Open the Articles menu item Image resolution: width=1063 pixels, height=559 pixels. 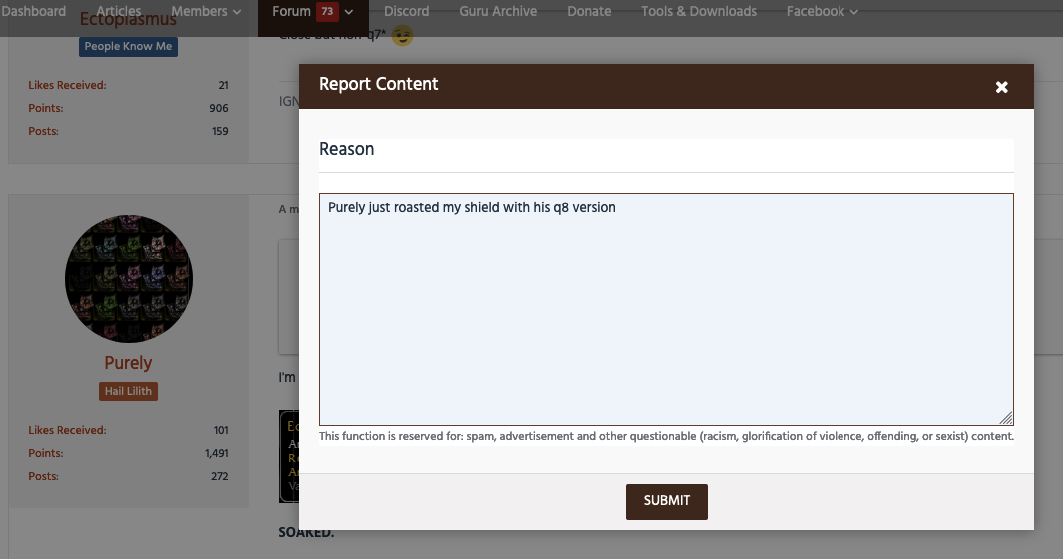coord(119,11)
